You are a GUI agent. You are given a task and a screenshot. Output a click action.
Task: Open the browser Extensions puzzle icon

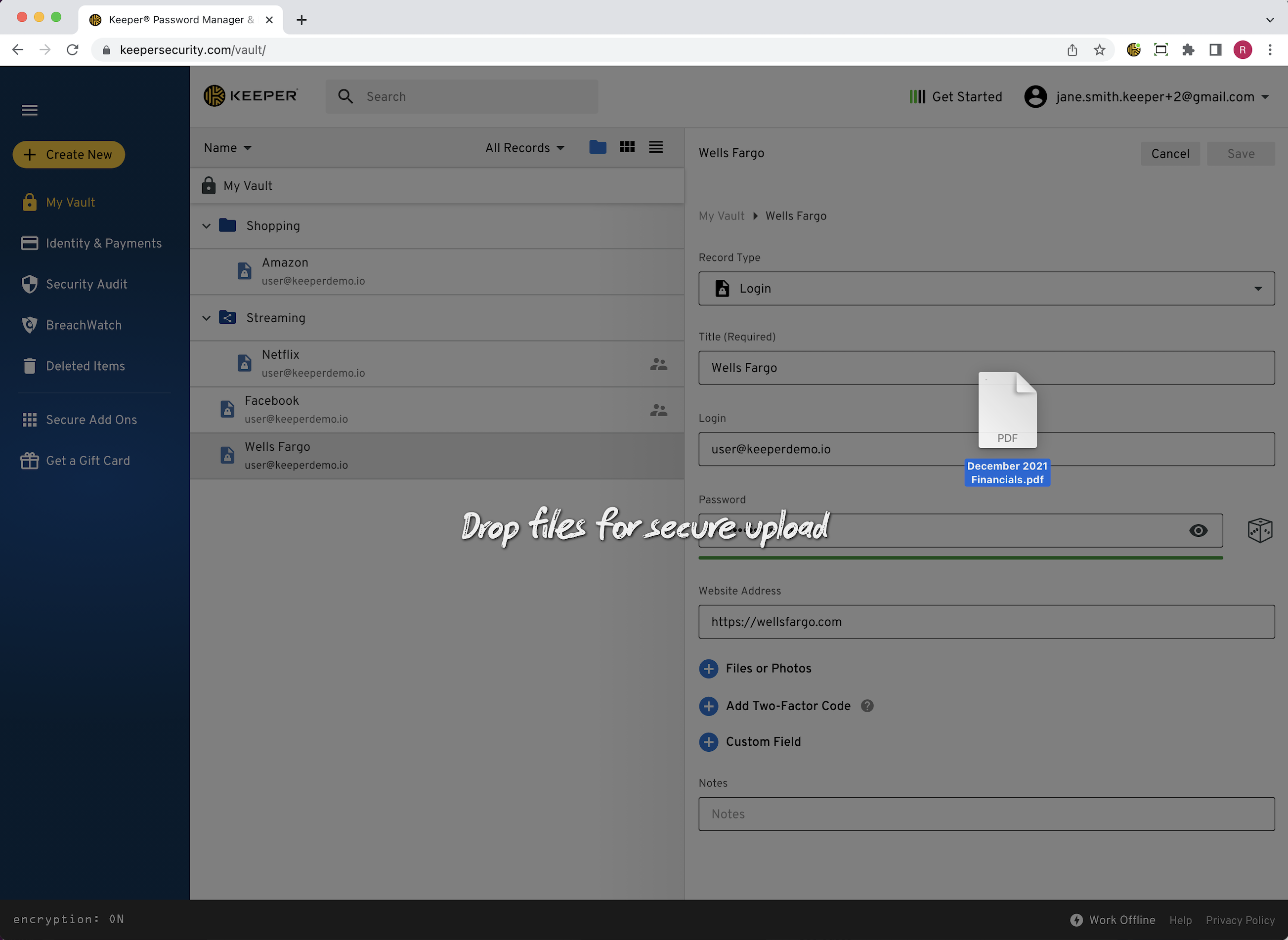1188,50
